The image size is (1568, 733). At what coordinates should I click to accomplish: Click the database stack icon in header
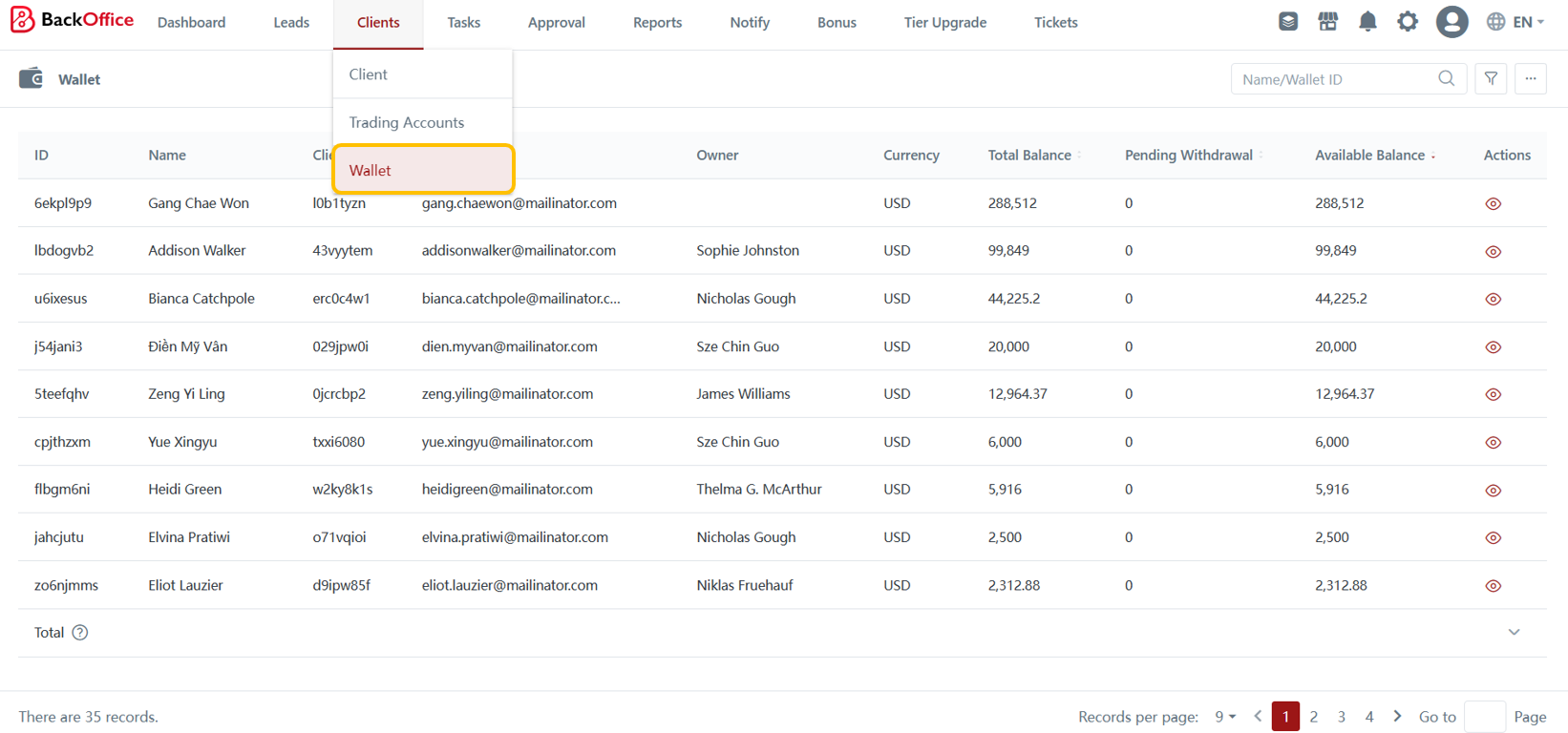tap(1287, 22)
